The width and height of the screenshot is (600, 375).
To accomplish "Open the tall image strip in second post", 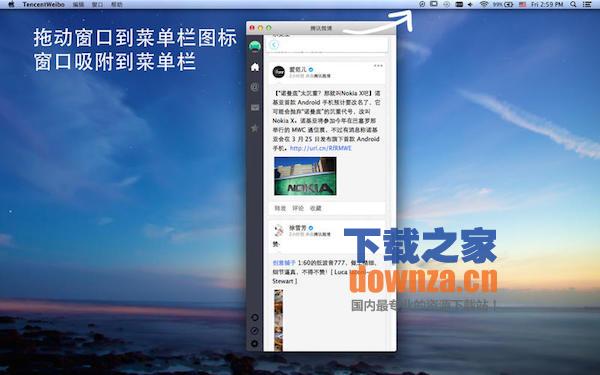I will click(278, 320).
